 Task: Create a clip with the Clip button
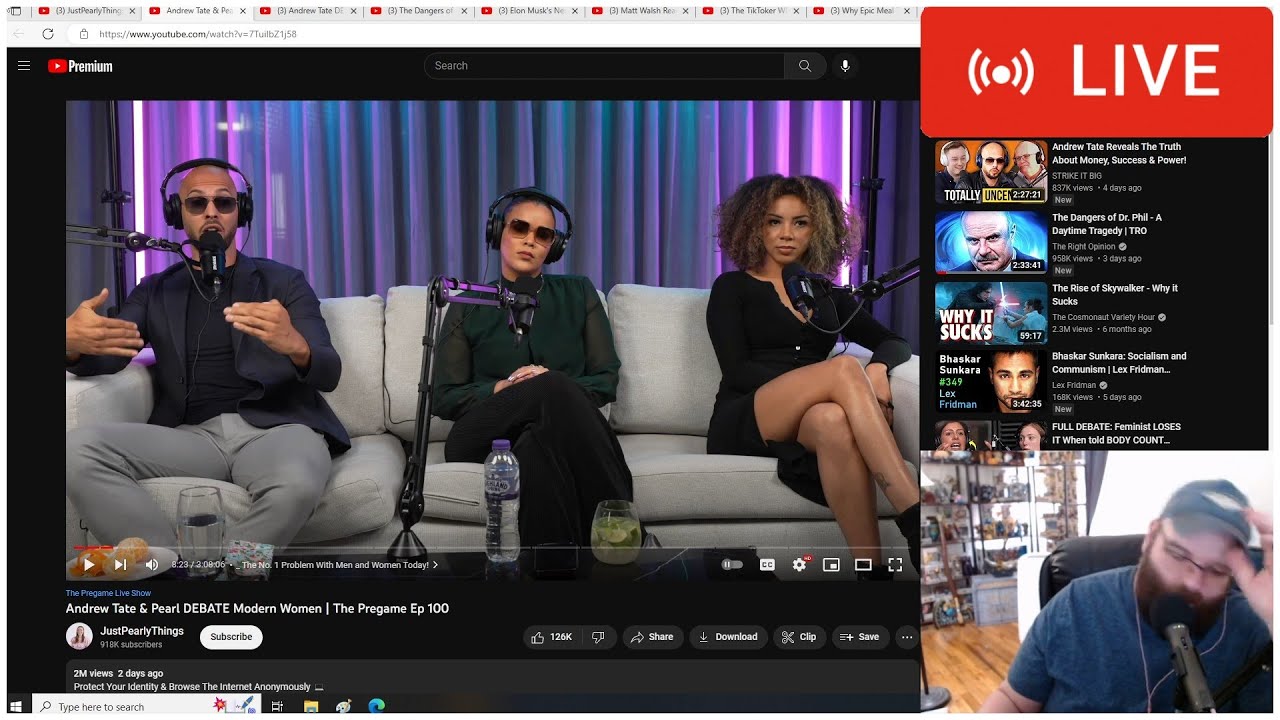(x=799, y=637)
